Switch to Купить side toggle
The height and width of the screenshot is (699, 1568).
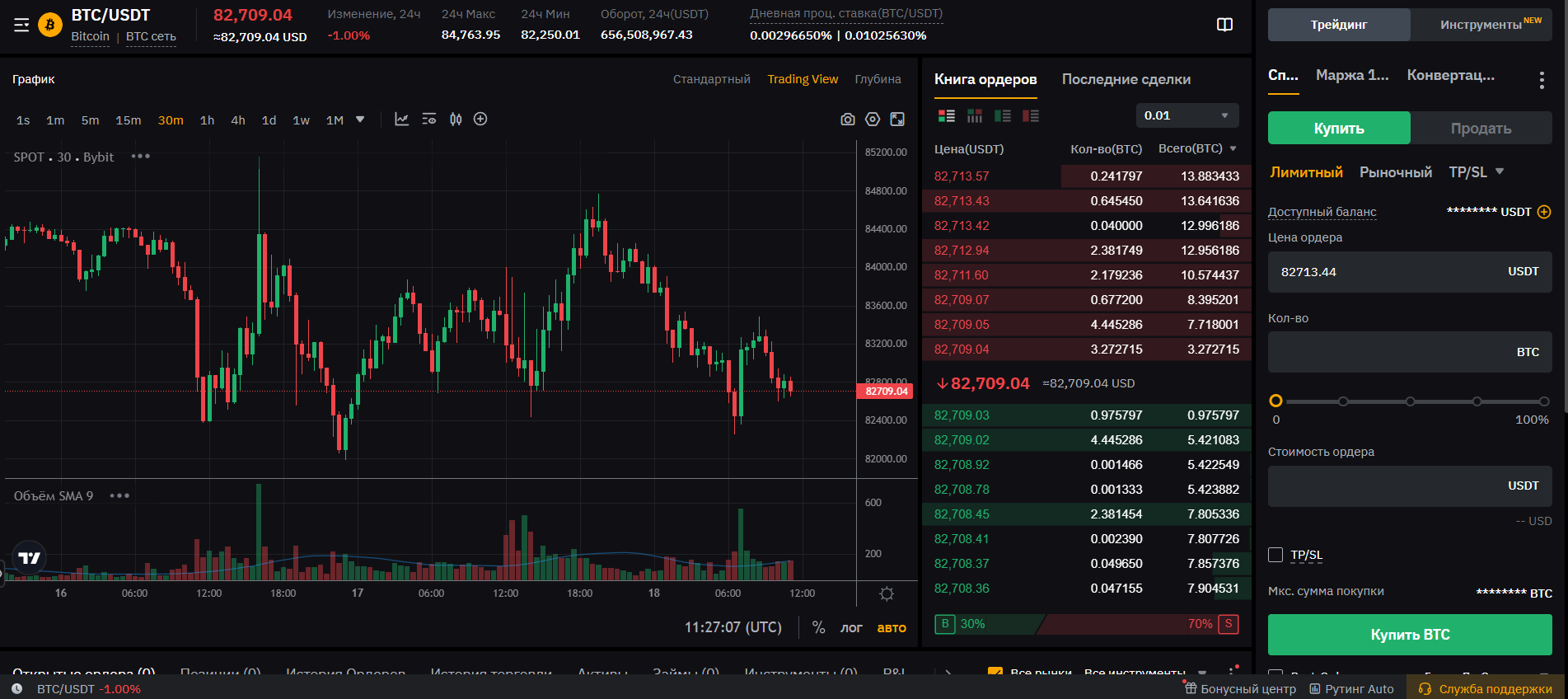click(x=1339, y=128)
